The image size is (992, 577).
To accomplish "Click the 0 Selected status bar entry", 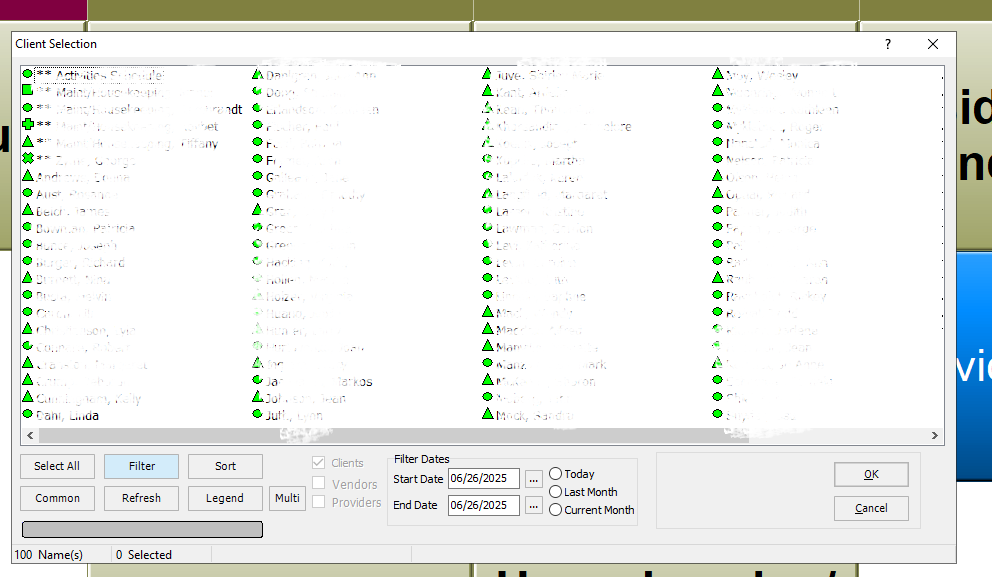I will (x=144, y=555).
